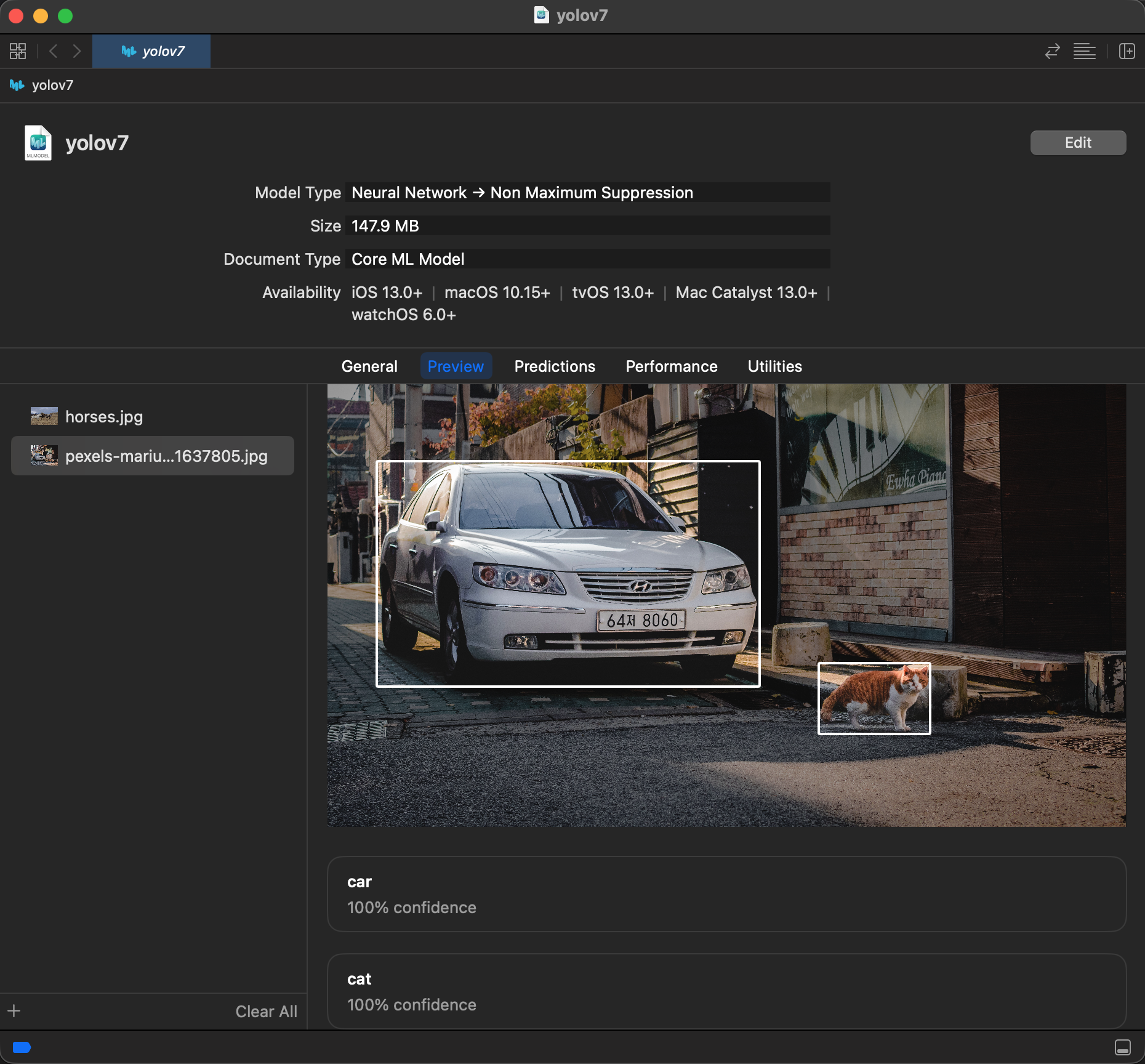1145x1064 pixels.
Task: Click the plus icon to add image
Action: [14, 1011]
